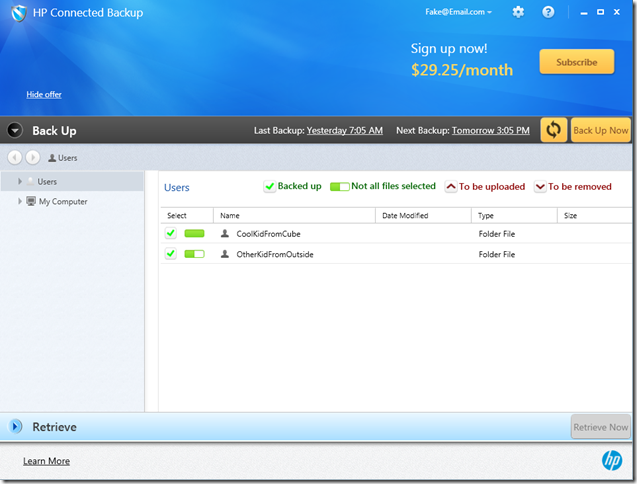Click the Select column header
Image resolution: width=637 pixels, height=484 pixels.
click(x=187, y=215)
